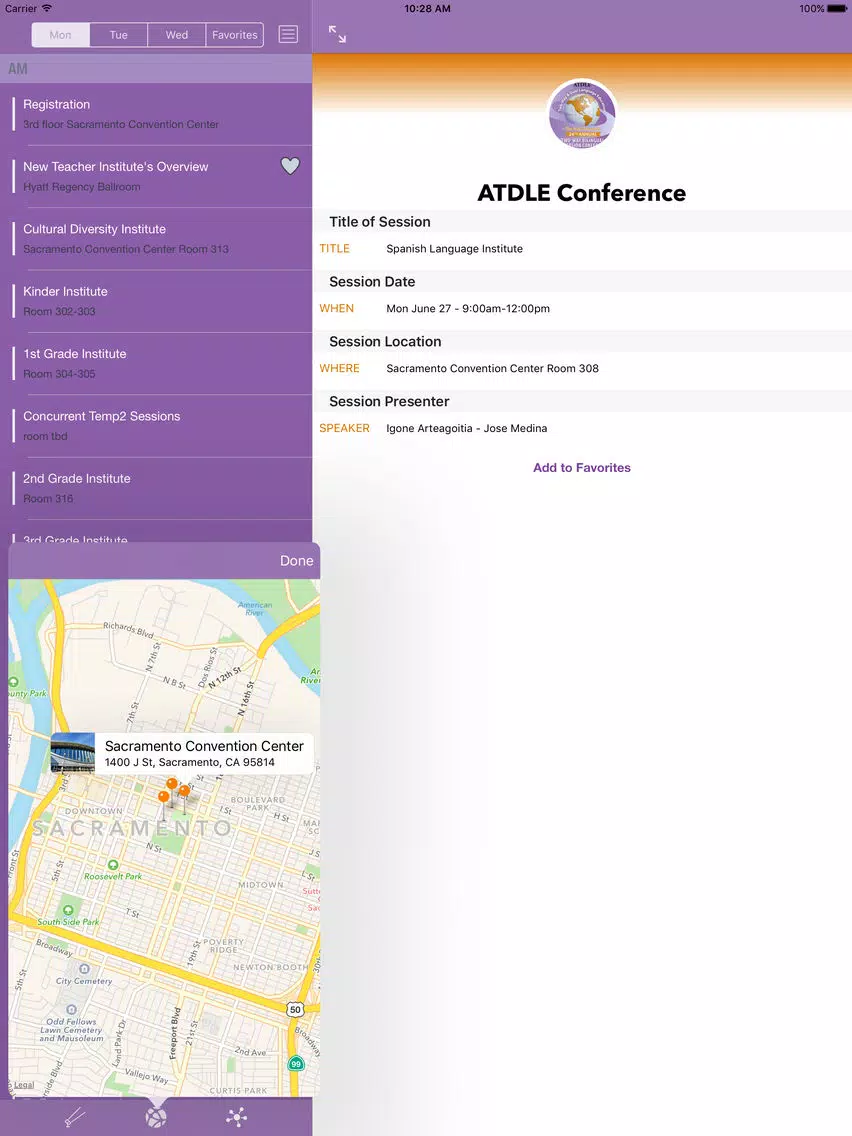
Task: Open the Legal link on the map
Action: coord(24,1085)
